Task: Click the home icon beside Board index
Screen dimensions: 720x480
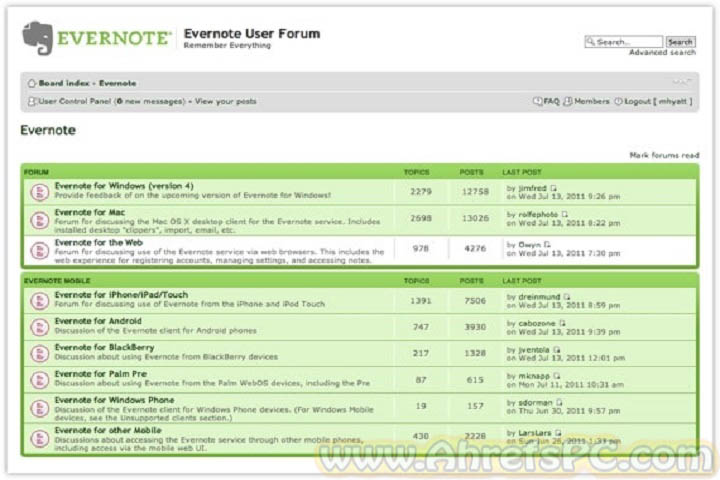Action: (32, 83)
